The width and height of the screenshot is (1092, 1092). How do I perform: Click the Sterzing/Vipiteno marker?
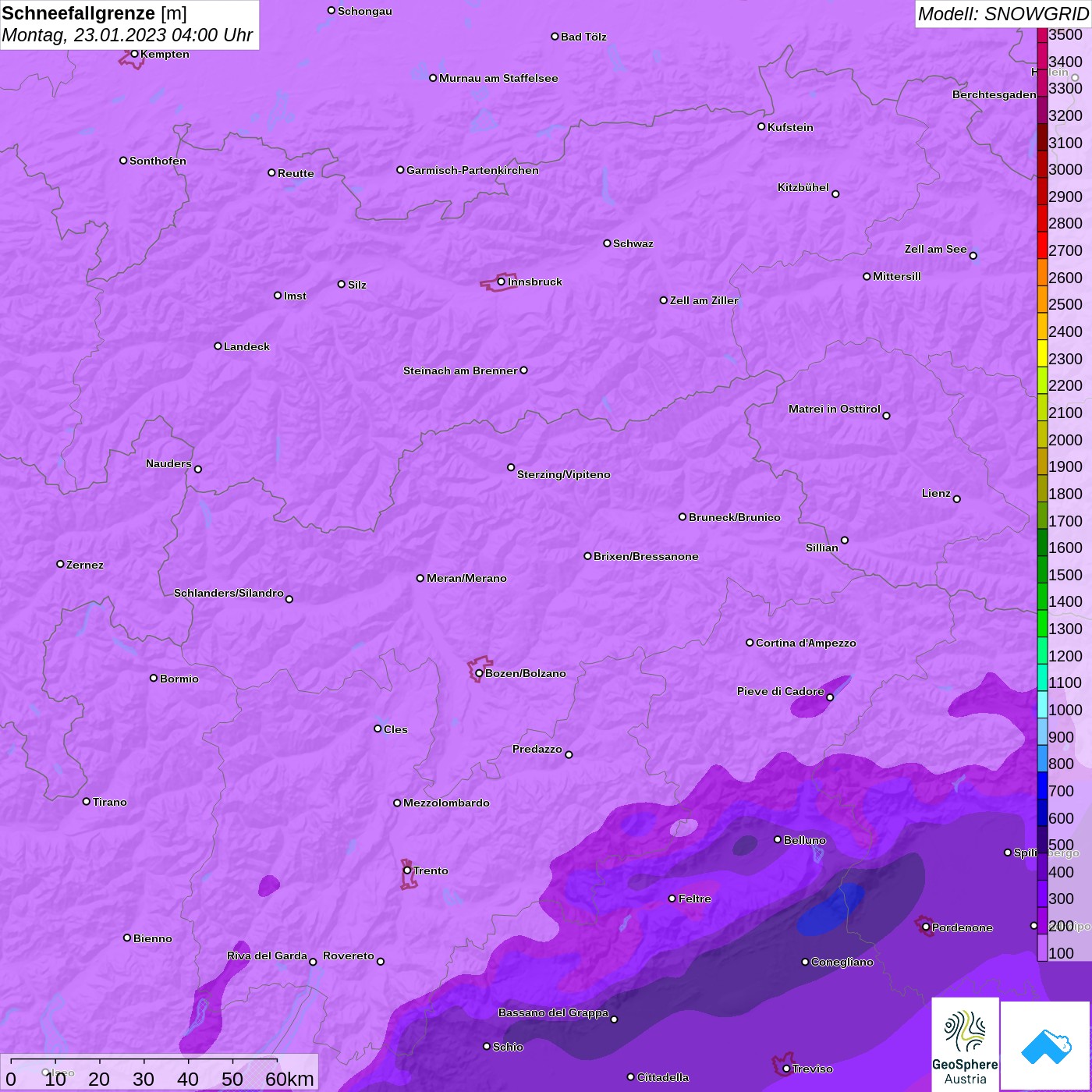511,467
